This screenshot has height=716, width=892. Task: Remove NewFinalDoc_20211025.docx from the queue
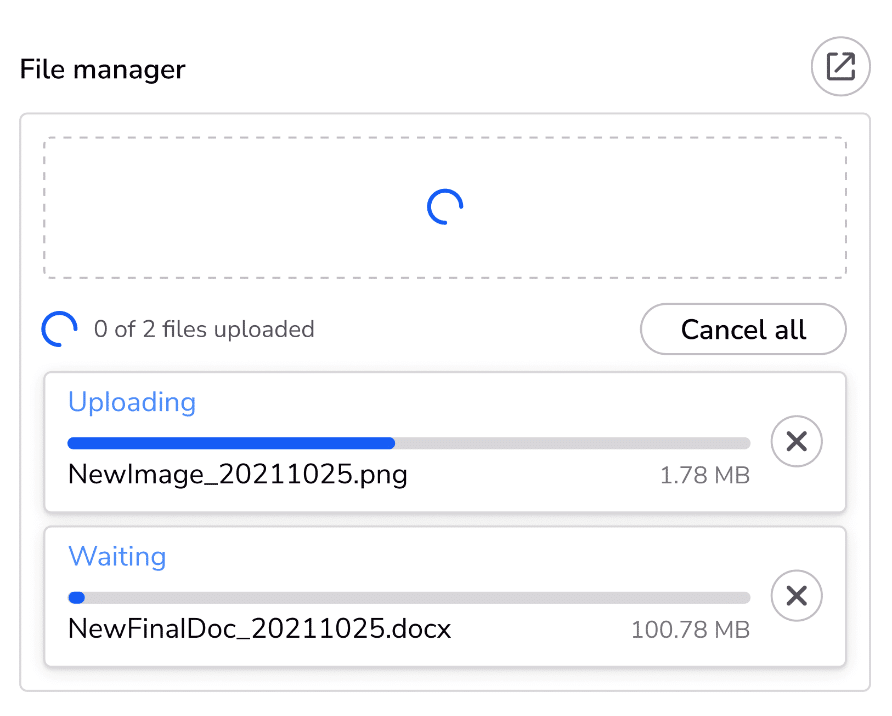pyautogui.click(x=796, y=596)
